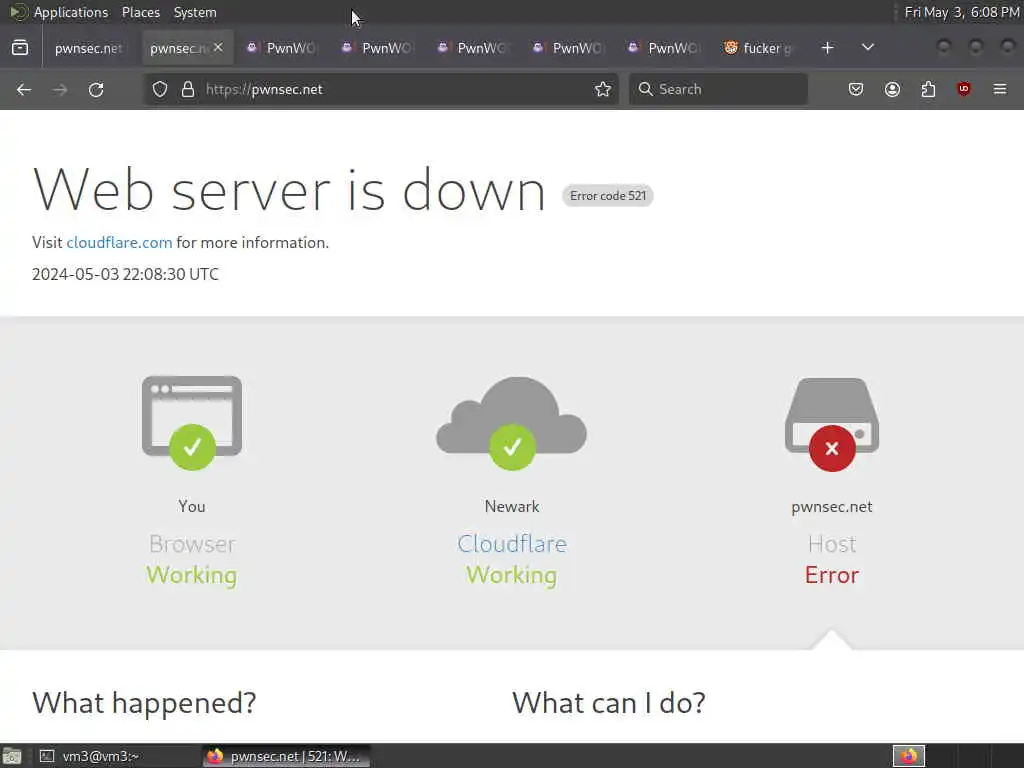Click the Error code 521 badge
This screenshot has height=768, width=1024.
click(607, 196)
